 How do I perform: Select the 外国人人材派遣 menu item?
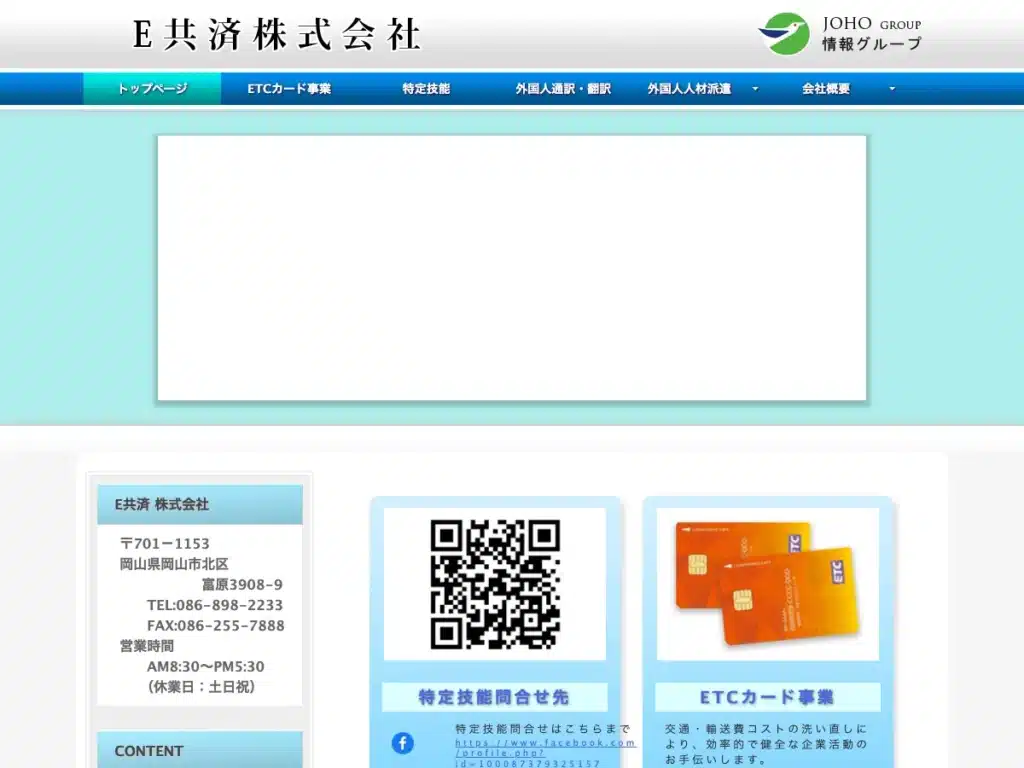689,89
